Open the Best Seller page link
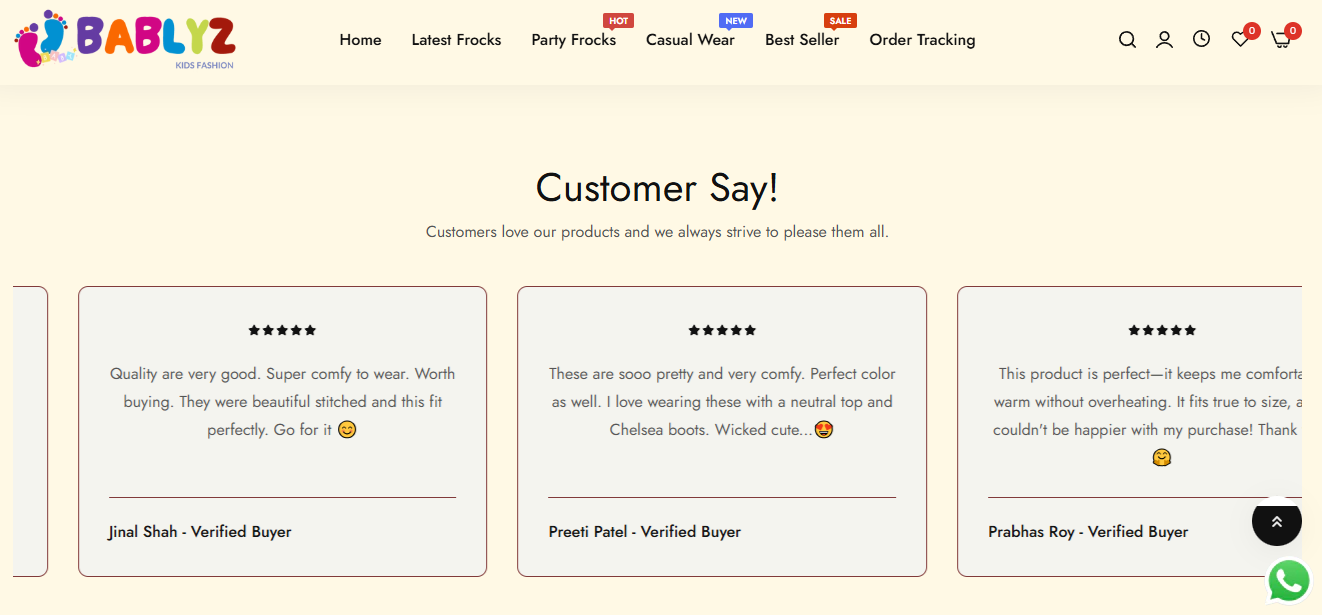This screenshot has width=1322, height=615. point(802,40)
